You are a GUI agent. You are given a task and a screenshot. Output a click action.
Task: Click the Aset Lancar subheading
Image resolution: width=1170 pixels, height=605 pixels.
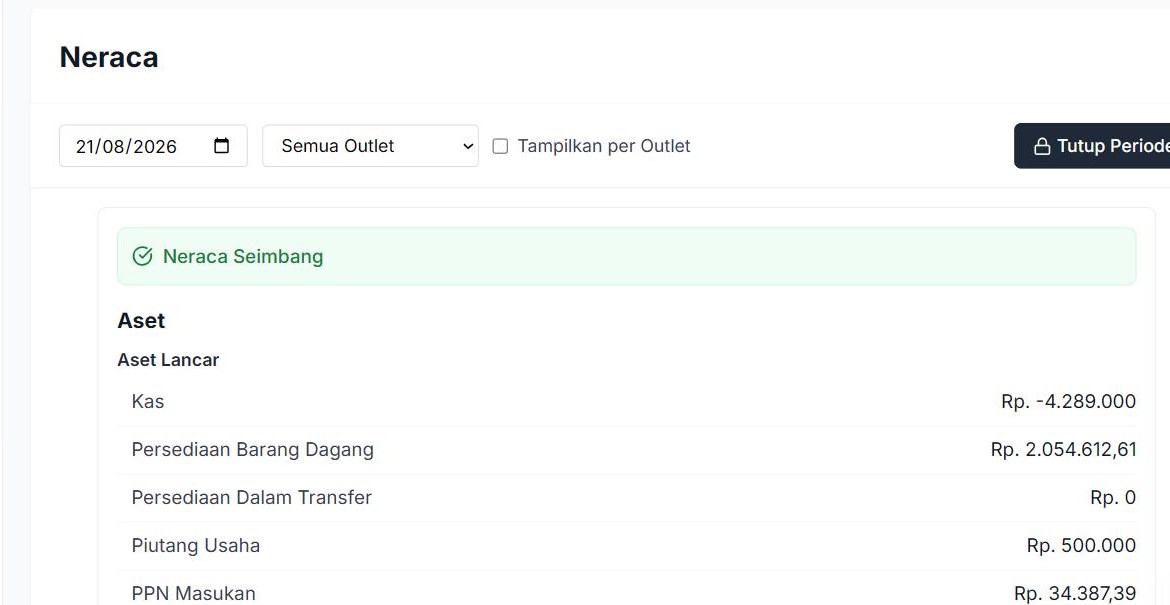pyautogui.click(x=168, y=360)
